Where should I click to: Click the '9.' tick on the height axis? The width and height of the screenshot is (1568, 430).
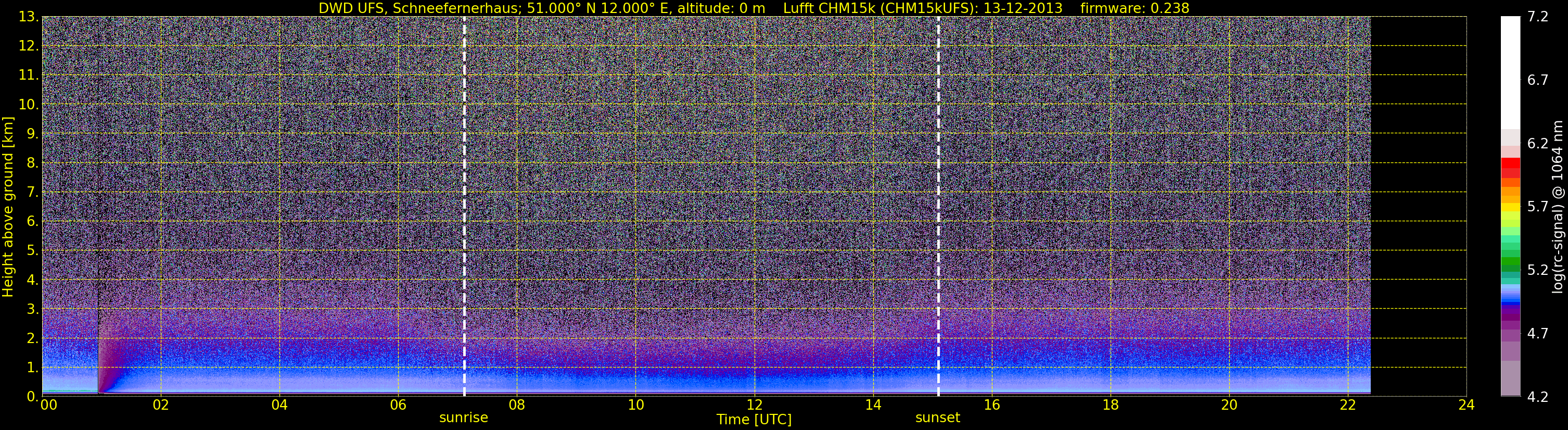33,133
